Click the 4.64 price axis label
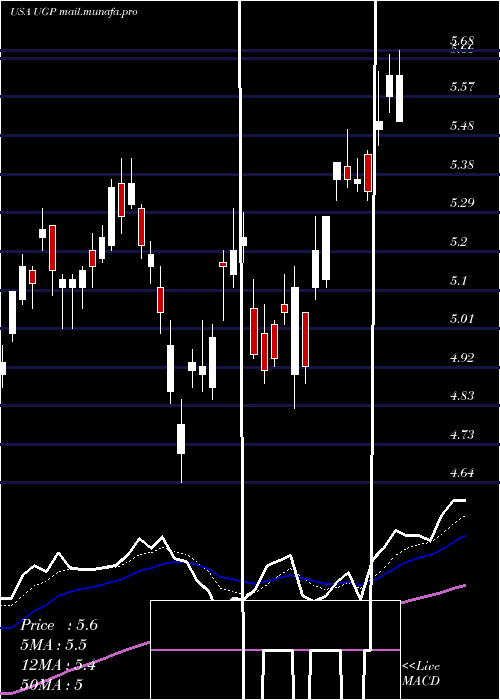The width and height of the screenshot is (500, 700). (462, 473)
